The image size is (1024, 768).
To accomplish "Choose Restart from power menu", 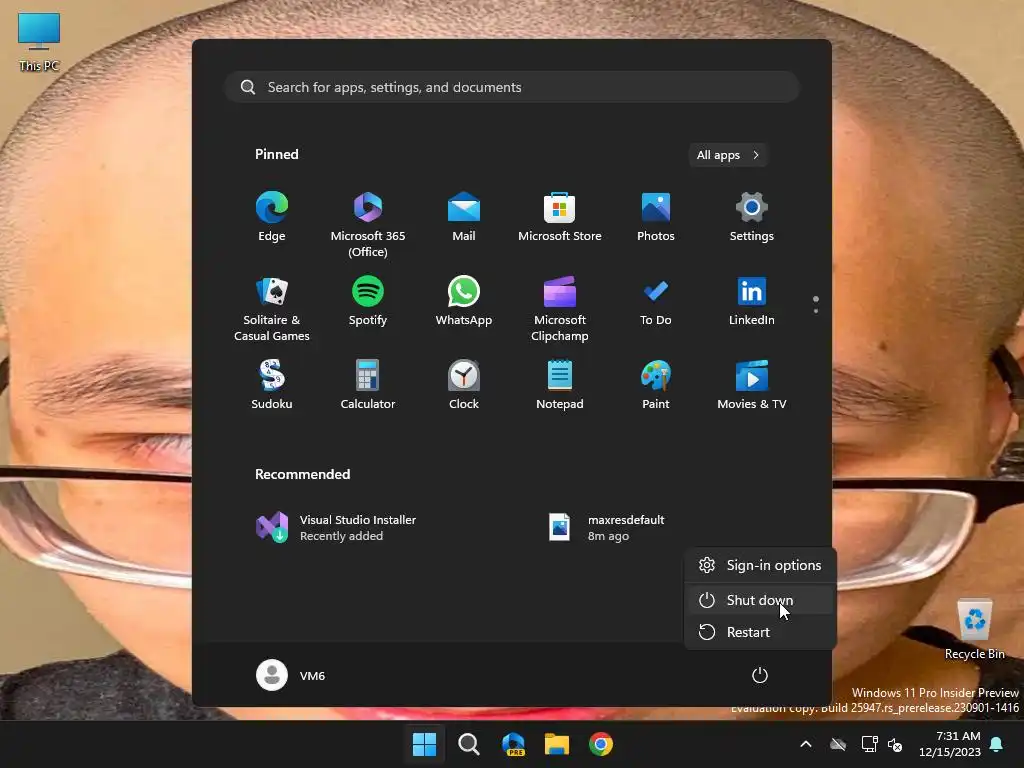I will [760, 632].
